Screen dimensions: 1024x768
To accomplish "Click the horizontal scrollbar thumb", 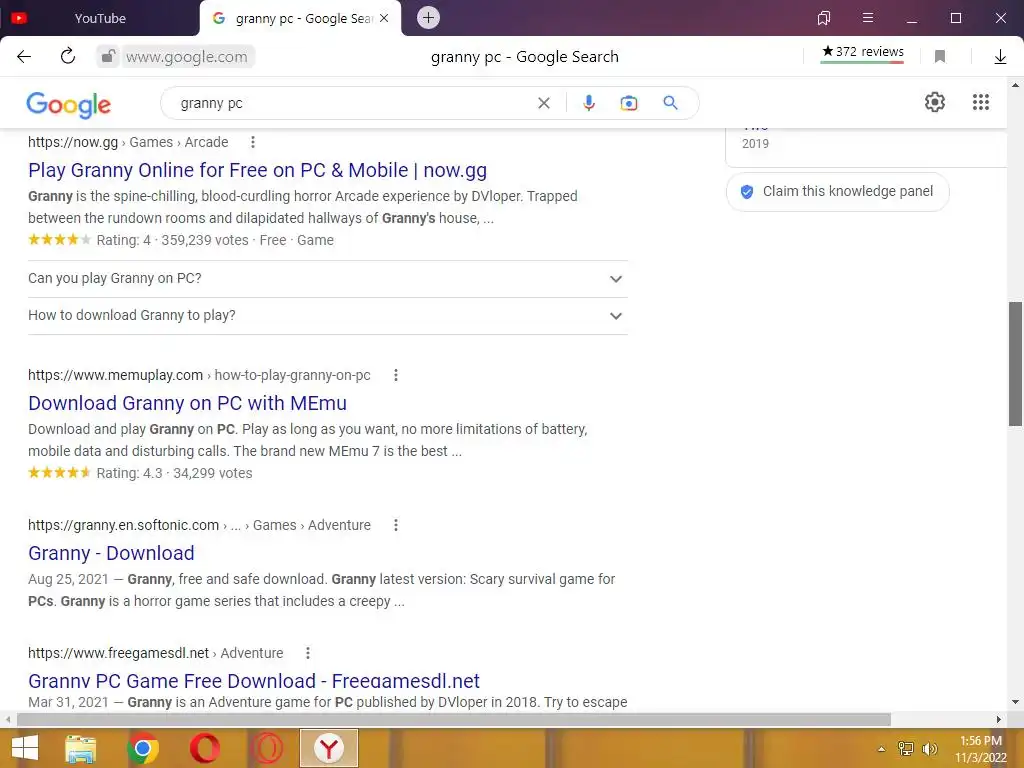I will pyautogui.click(x=454, y=720).
